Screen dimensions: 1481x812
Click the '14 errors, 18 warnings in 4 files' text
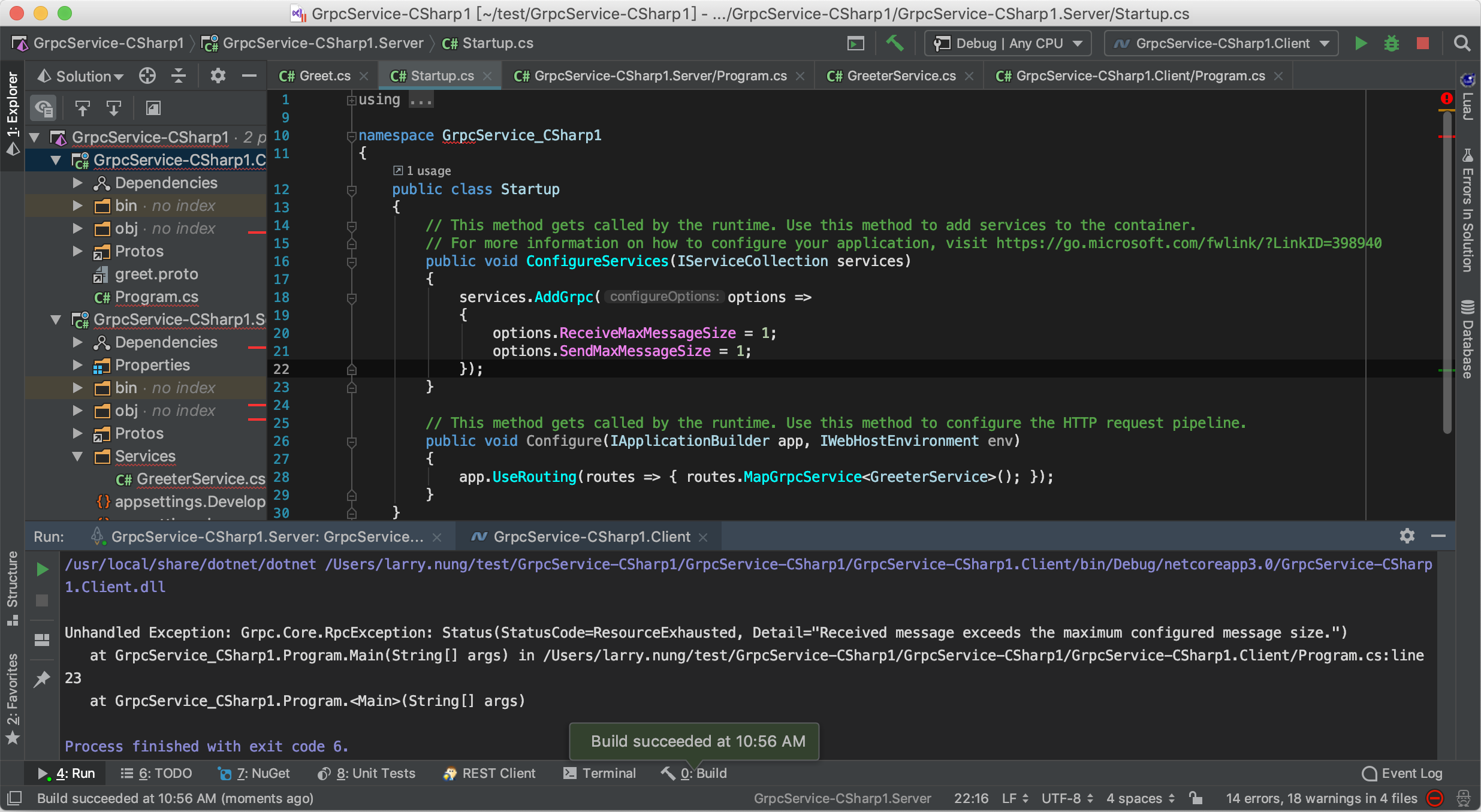(x=1321, y=798)
